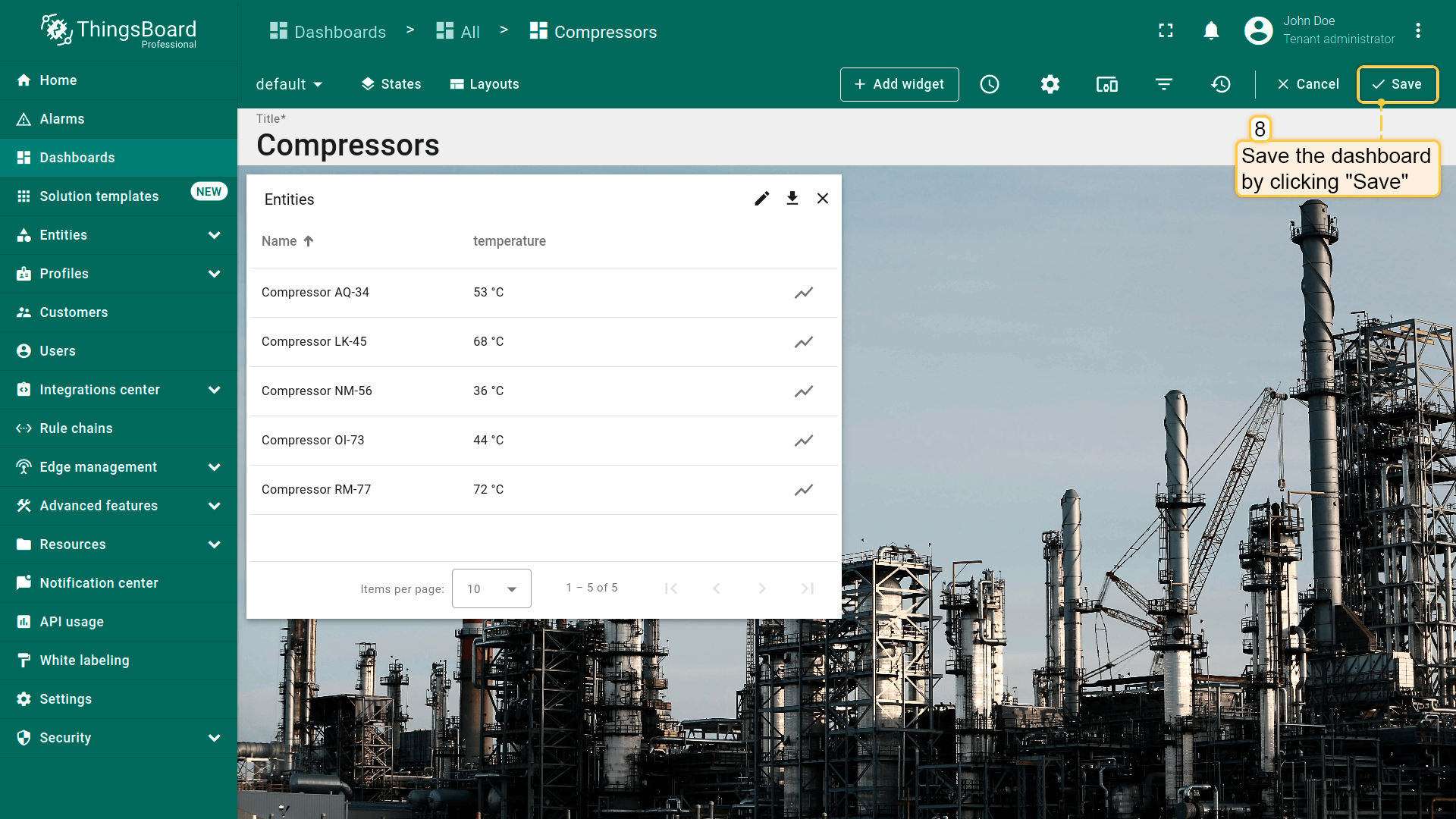Image resolution: width=1456 pixels, height=819 pixels.
Task: Click the notifications bell icon
Action: click(1211, 30)
